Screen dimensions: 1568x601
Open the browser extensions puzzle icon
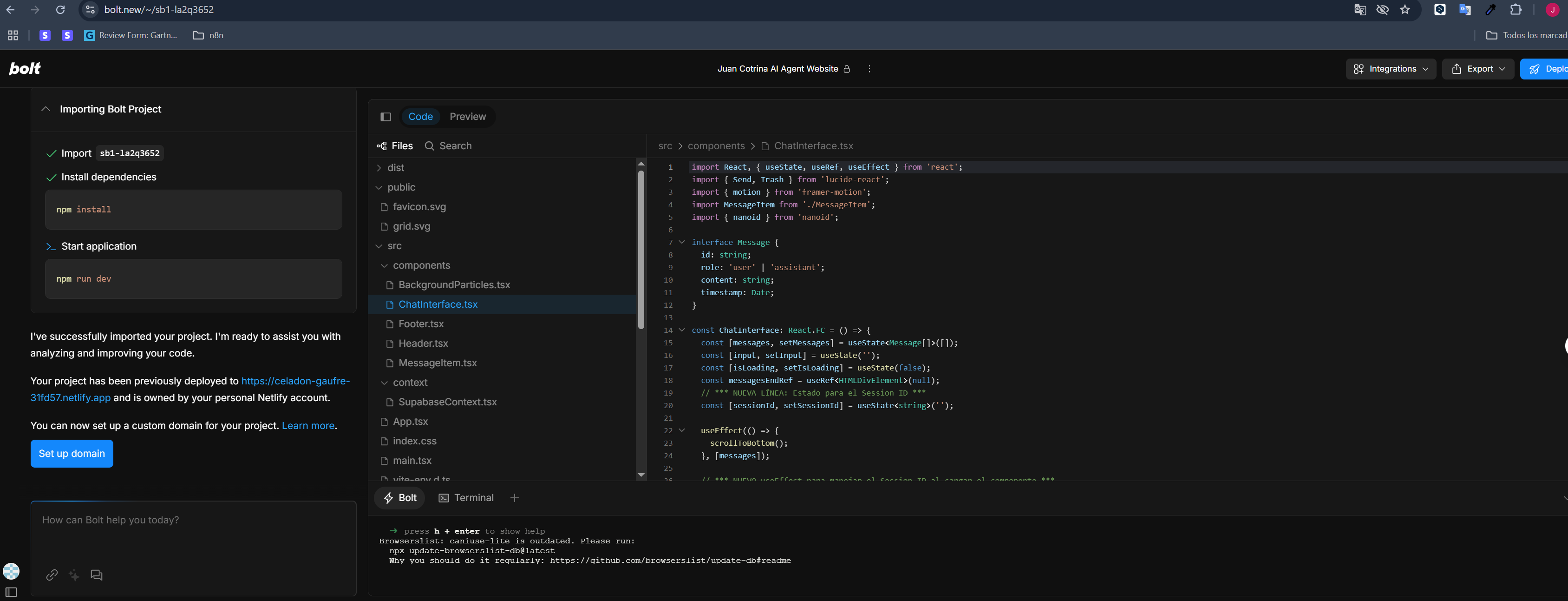[1516, 10]
